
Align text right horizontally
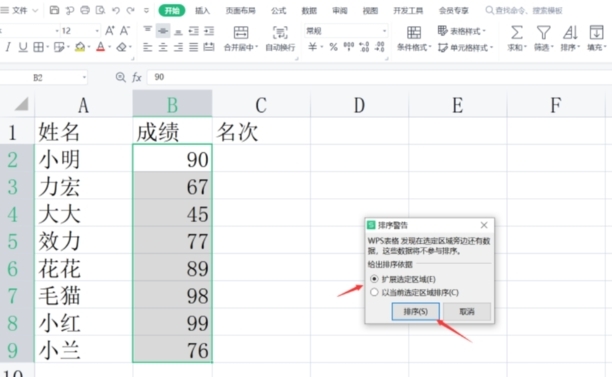[x=178, y=47]
